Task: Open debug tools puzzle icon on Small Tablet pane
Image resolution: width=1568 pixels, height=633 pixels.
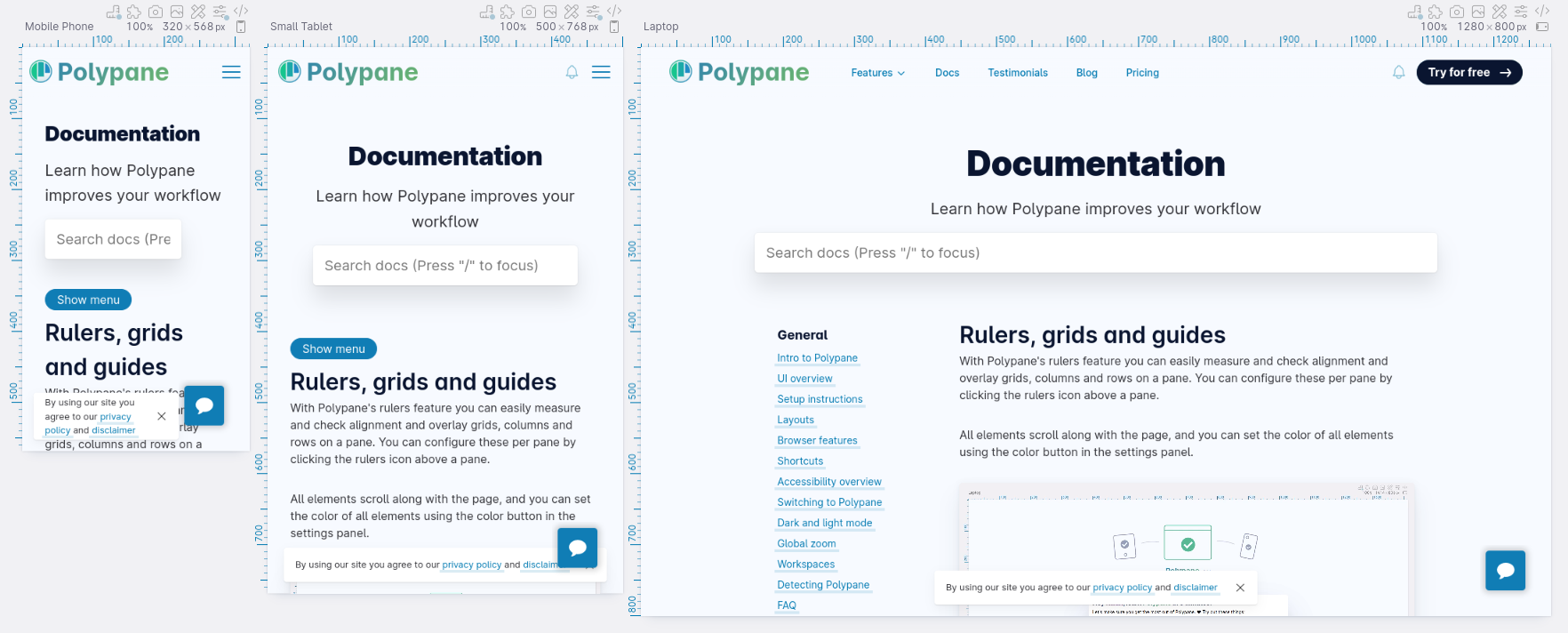Action: click(508, 12)
